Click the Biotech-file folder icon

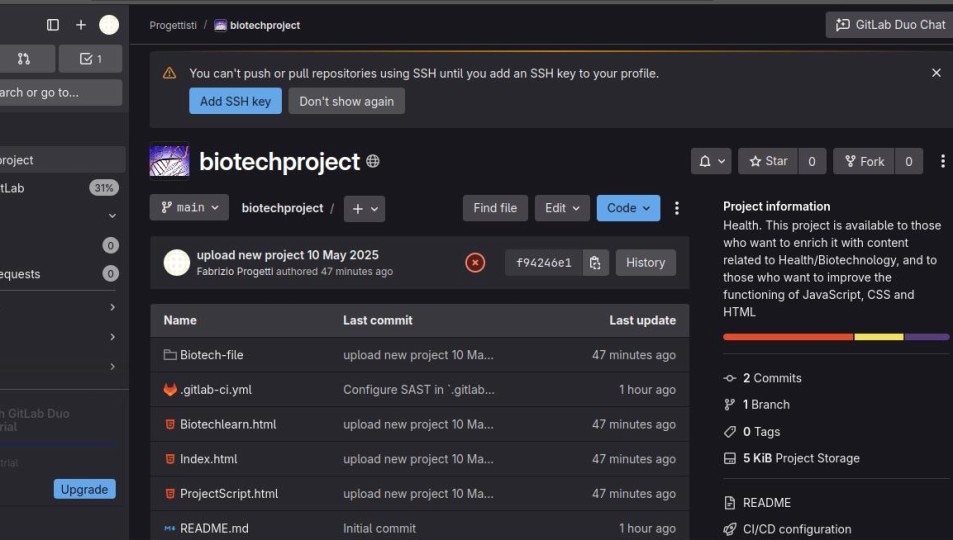click(170, 355)
